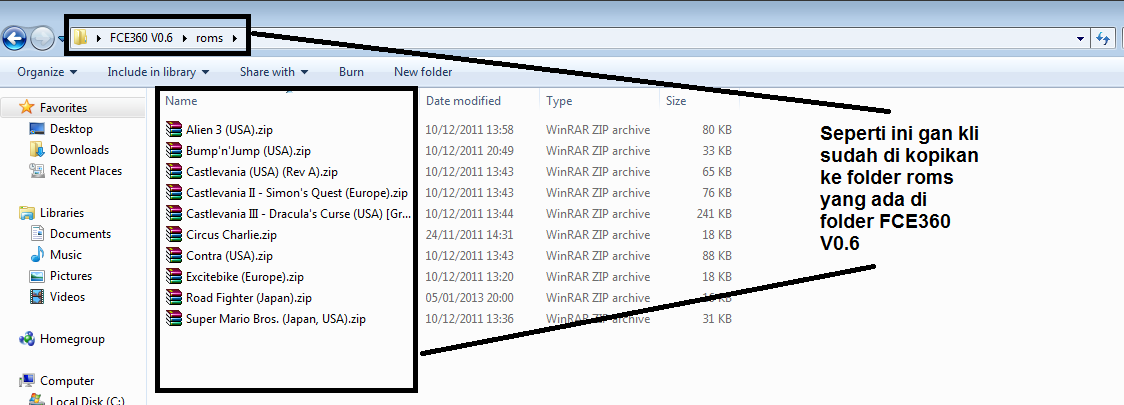Image resolution: width=1124 pixels, height=405 pixels.
Task: Click the Documents library icon
Action: [37, 234]
